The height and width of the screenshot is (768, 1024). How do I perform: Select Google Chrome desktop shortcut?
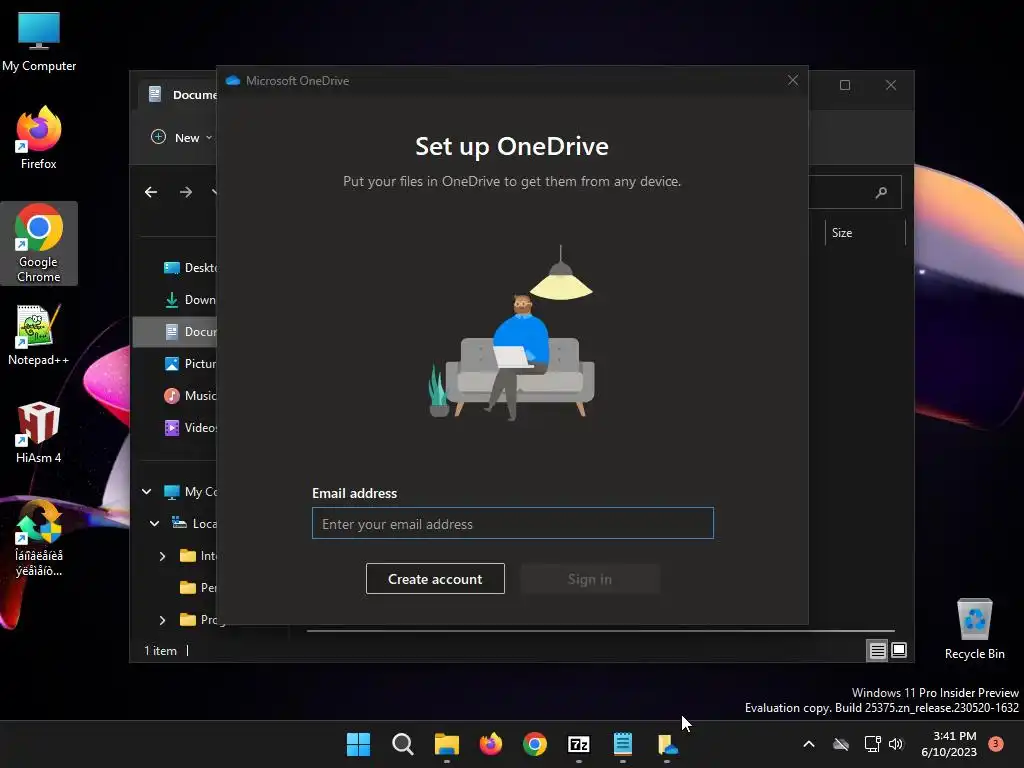coord(39,243)
